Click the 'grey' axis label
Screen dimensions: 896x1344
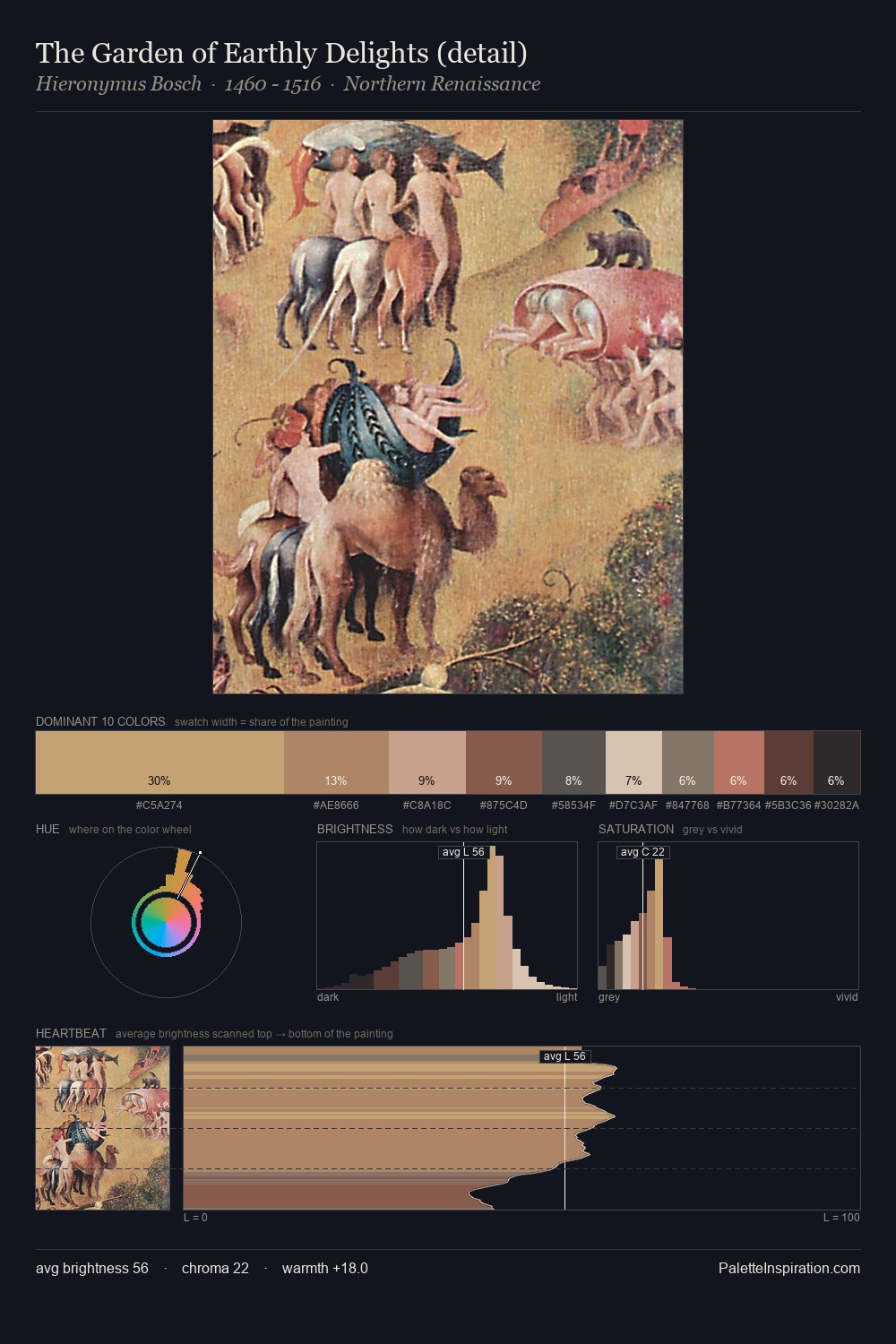tap(609, 996)
